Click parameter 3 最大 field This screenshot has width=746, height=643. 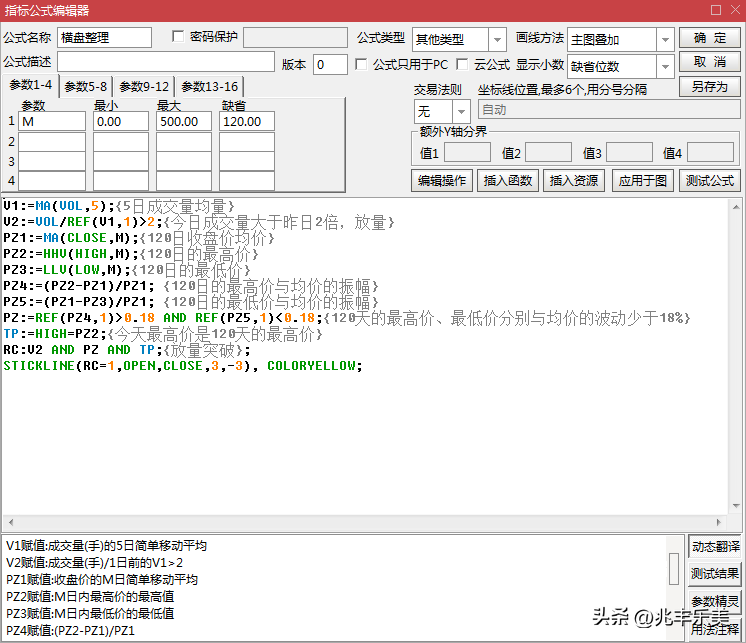point(184,162)
